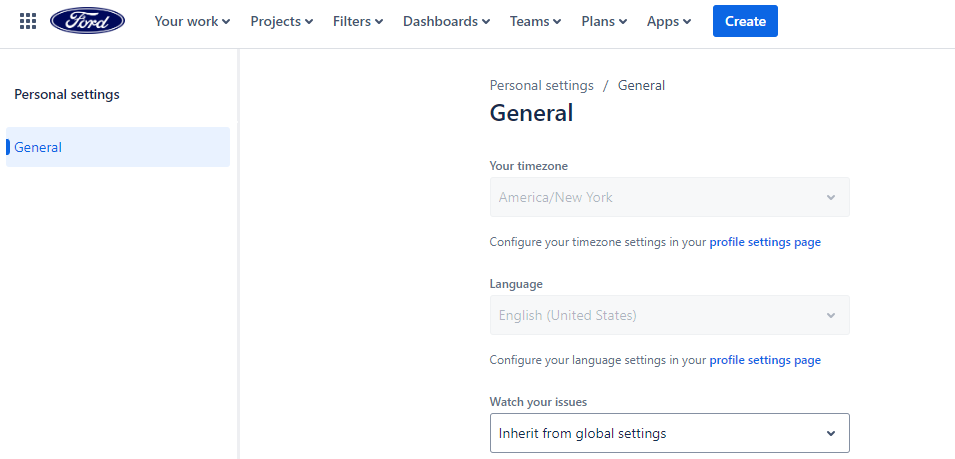Image resolution: width=955 pixels, height=459 pixels.
Task: Expand the Plans menu
Action: (x=604, y=21)
